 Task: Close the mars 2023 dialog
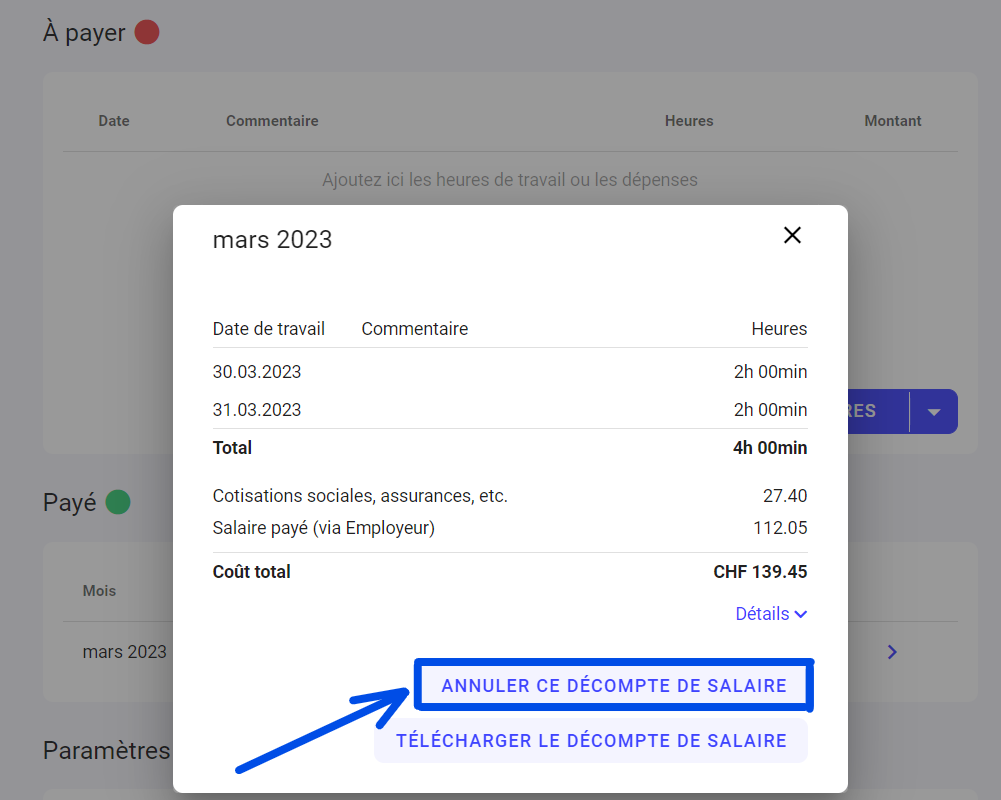(792, 235)
